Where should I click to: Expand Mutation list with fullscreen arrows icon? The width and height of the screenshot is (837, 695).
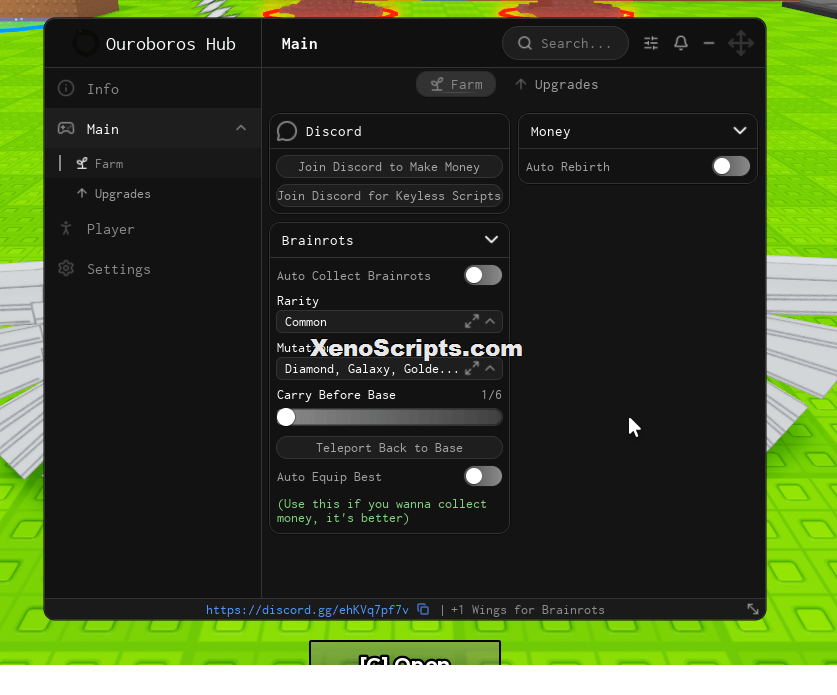pyautogui.click(x=471, y=368)
